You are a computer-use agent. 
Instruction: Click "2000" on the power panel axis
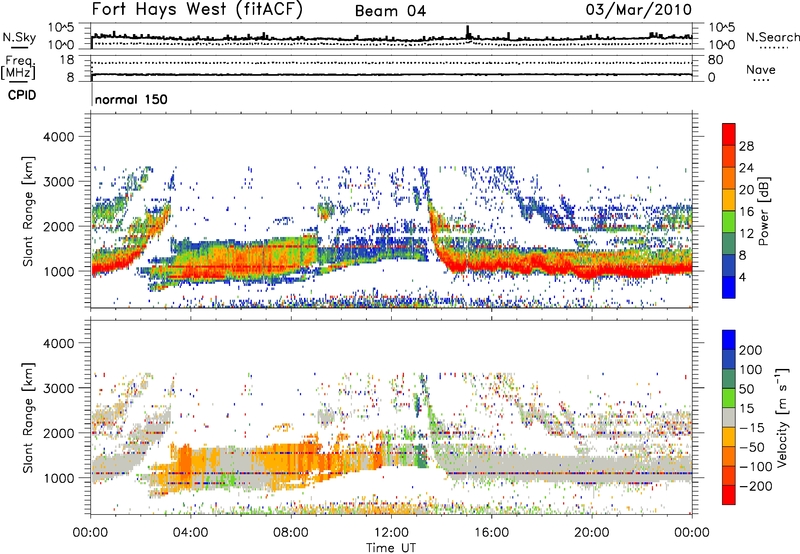(58, 226)
